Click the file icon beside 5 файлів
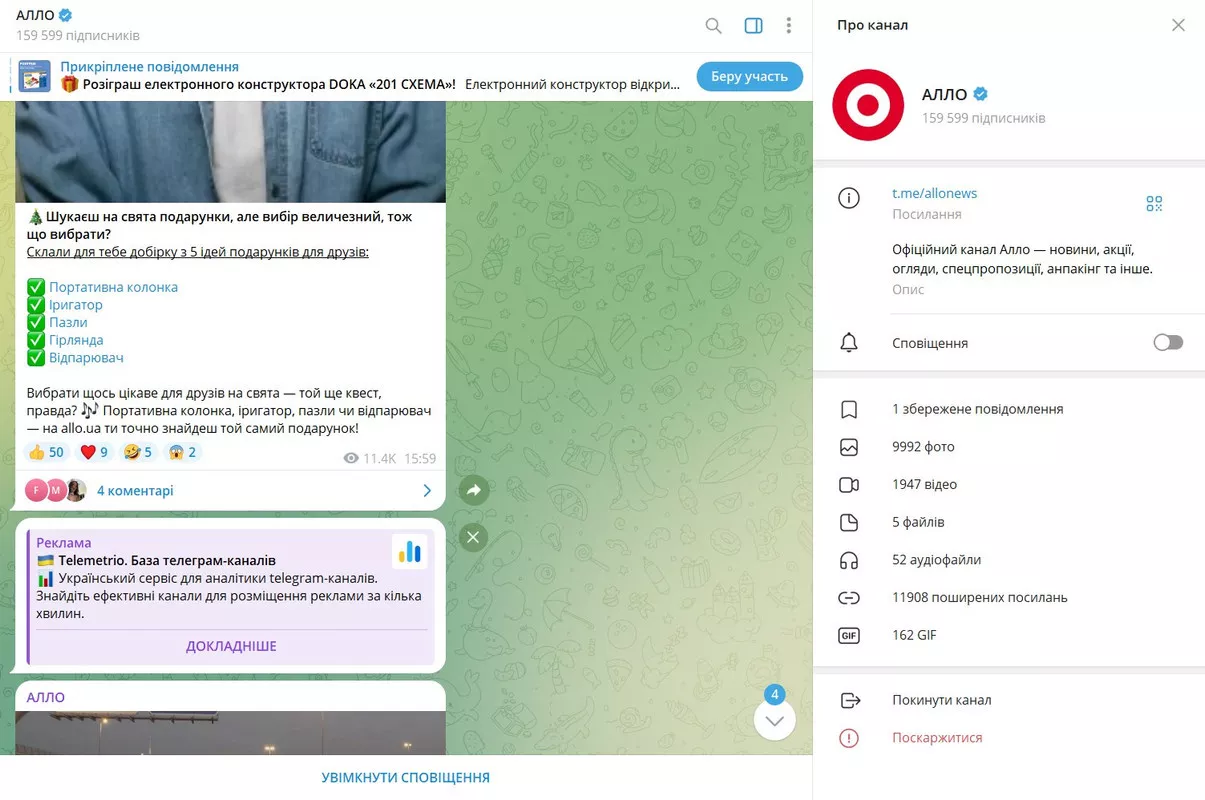Screen dimensions: 1205x800 pyautogui.click(x=849, y=522)
